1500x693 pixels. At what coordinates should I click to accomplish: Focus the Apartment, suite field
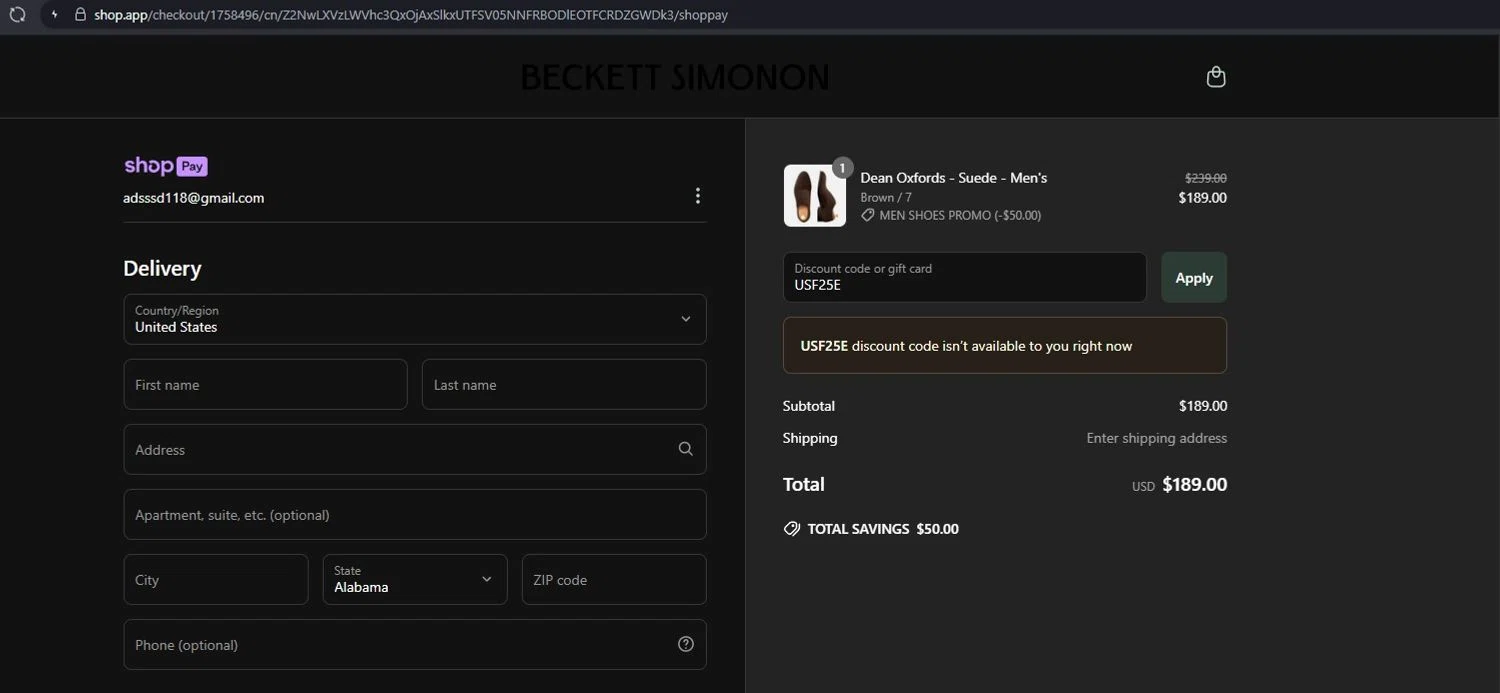pyautogui.click(x=415, y=515)
